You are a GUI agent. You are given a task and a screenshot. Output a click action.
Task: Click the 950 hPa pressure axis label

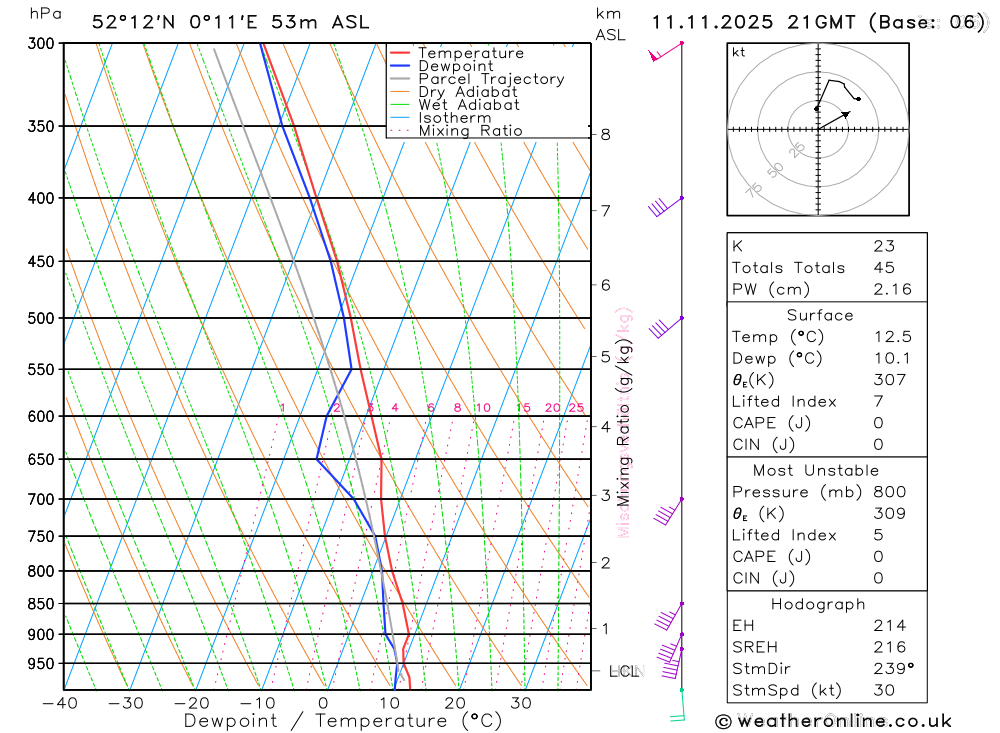pos(41,664)
